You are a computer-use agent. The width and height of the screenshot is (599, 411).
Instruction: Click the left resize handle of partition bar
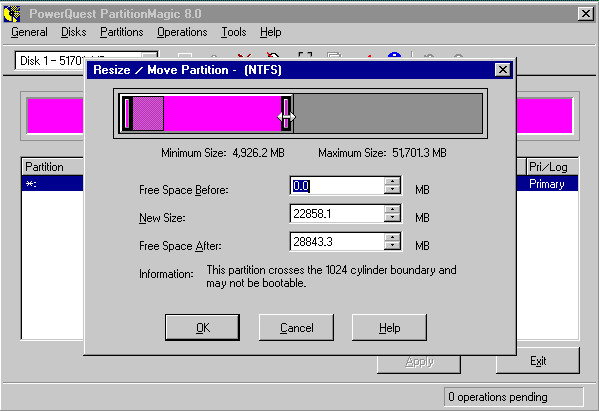pyautogui.click(x=127, y=113)
